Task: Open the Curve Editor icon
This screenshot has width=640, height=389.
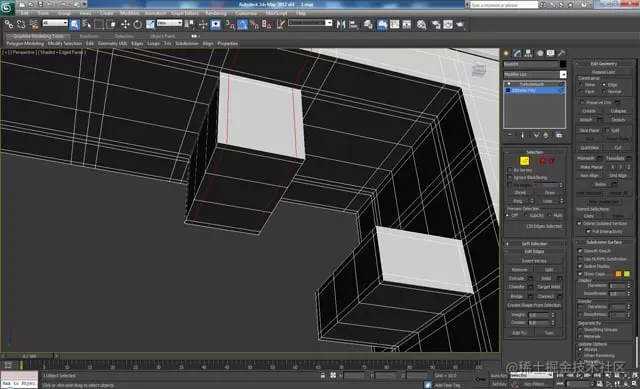Action: pos(394,24)
